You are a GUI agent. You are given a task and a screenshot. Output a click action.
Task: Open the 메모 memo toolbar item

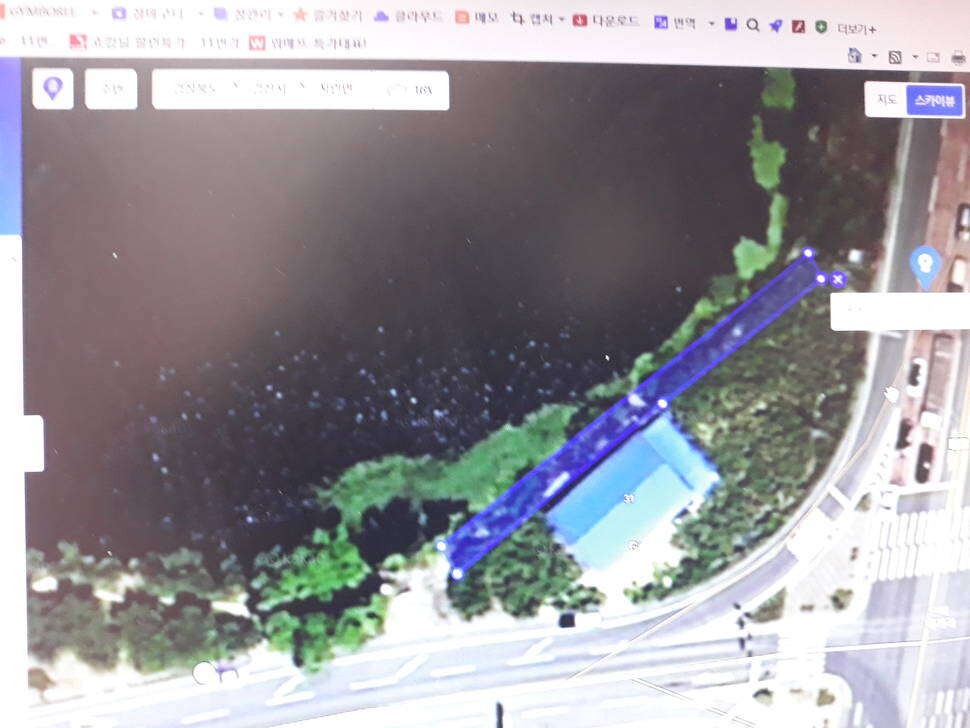point(476,17)
